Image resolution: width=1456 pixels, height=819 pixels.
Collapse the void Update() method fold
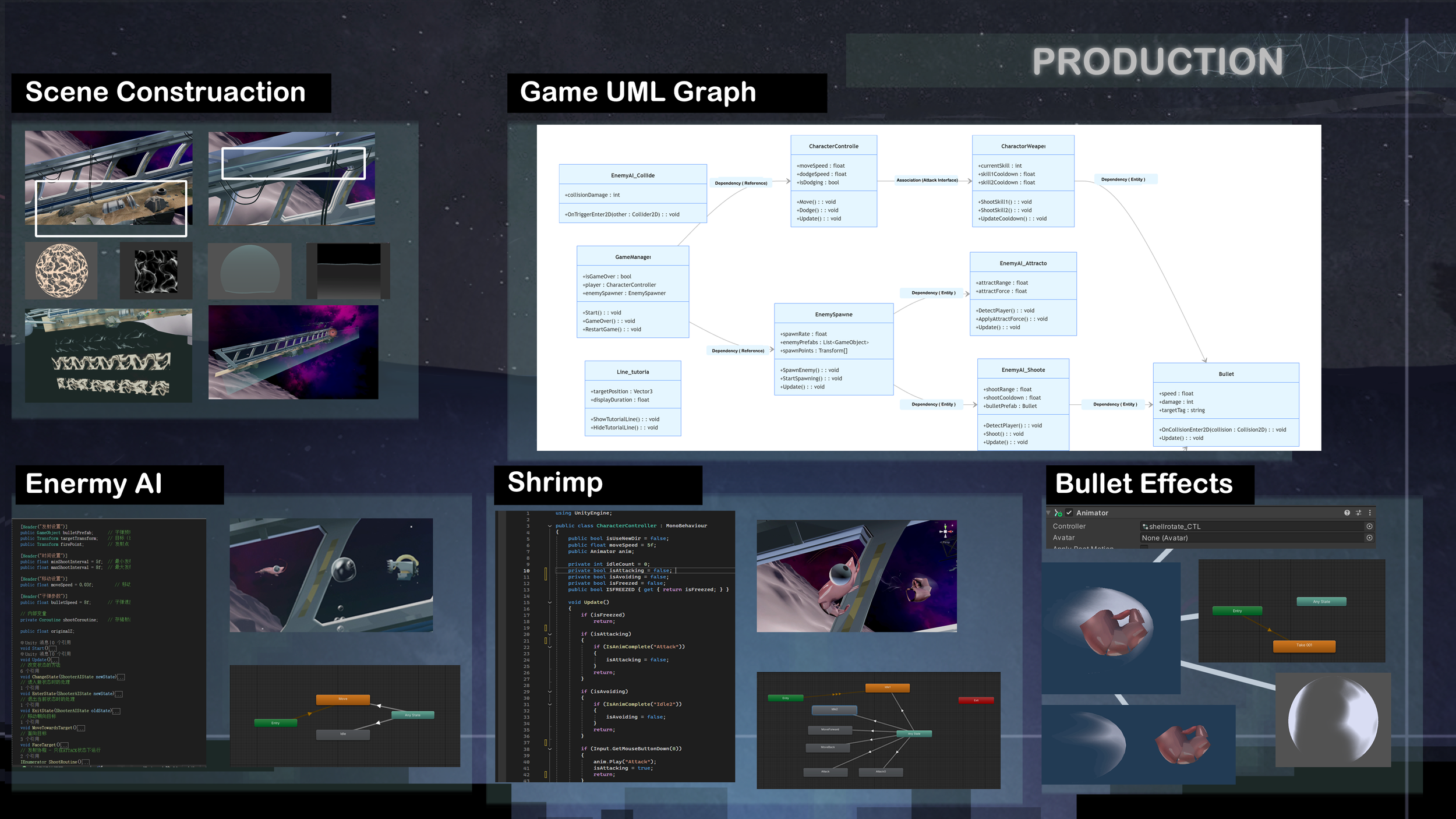549,602
